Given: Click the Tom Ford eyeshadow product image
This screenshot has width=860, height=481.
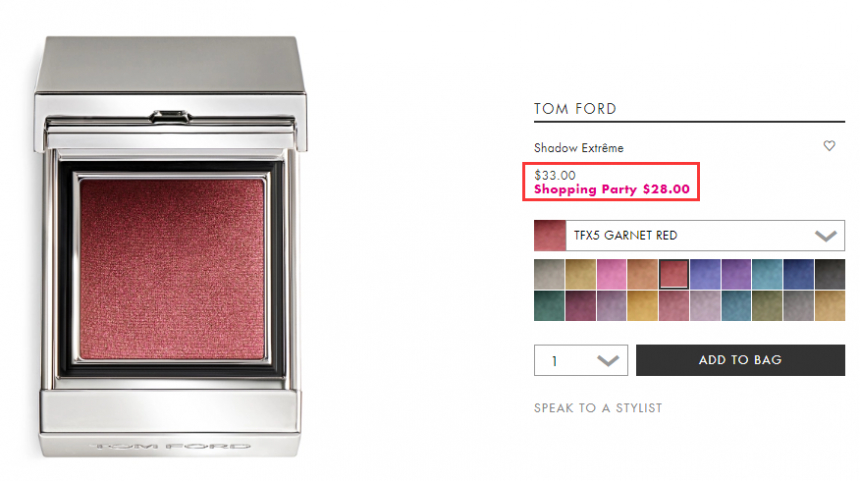Looking at the screenshot, I should [170, 247].
